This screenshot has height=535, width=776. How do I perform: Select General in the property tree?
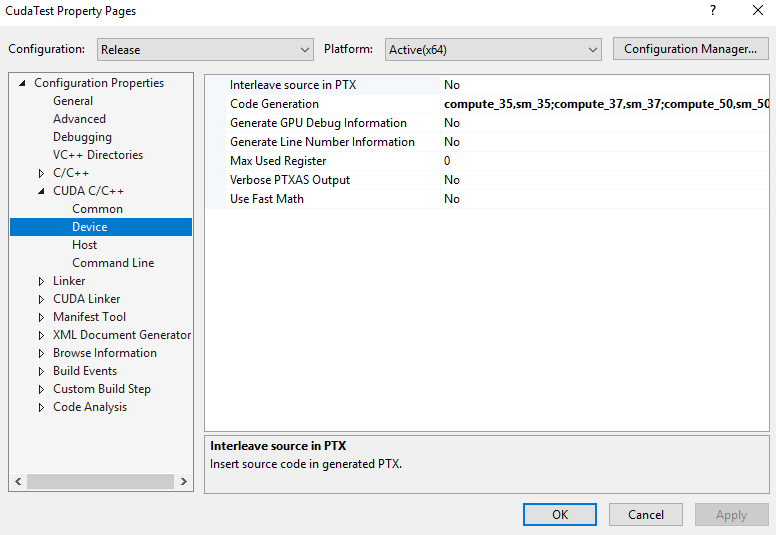[73, 101]
